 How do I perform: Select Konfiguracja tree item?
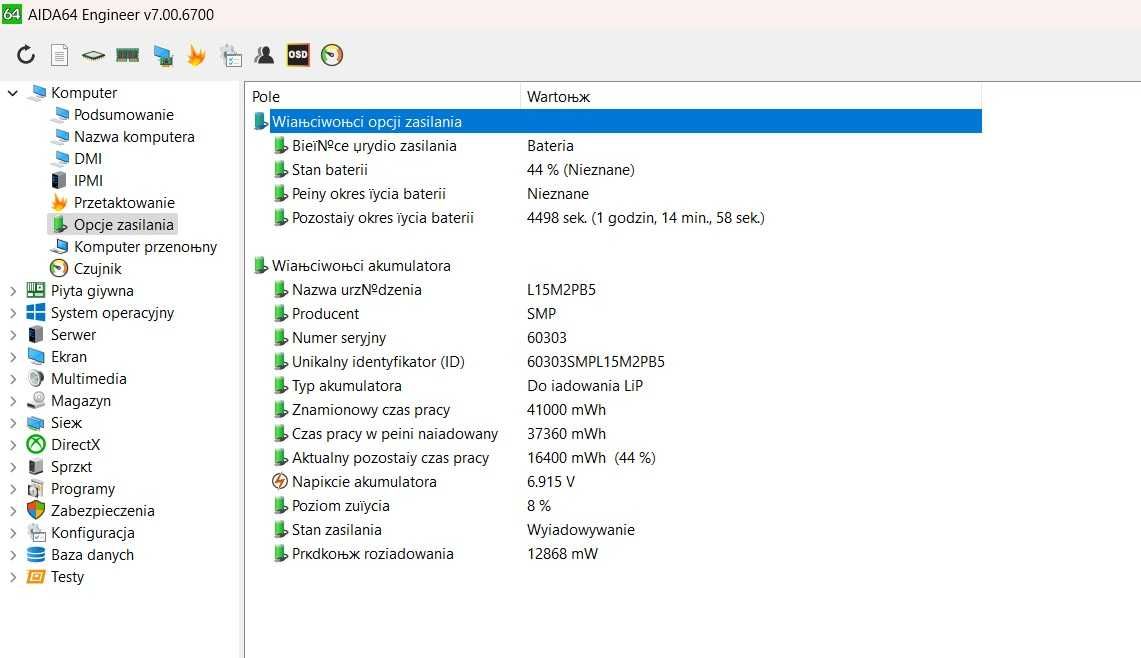92,533
